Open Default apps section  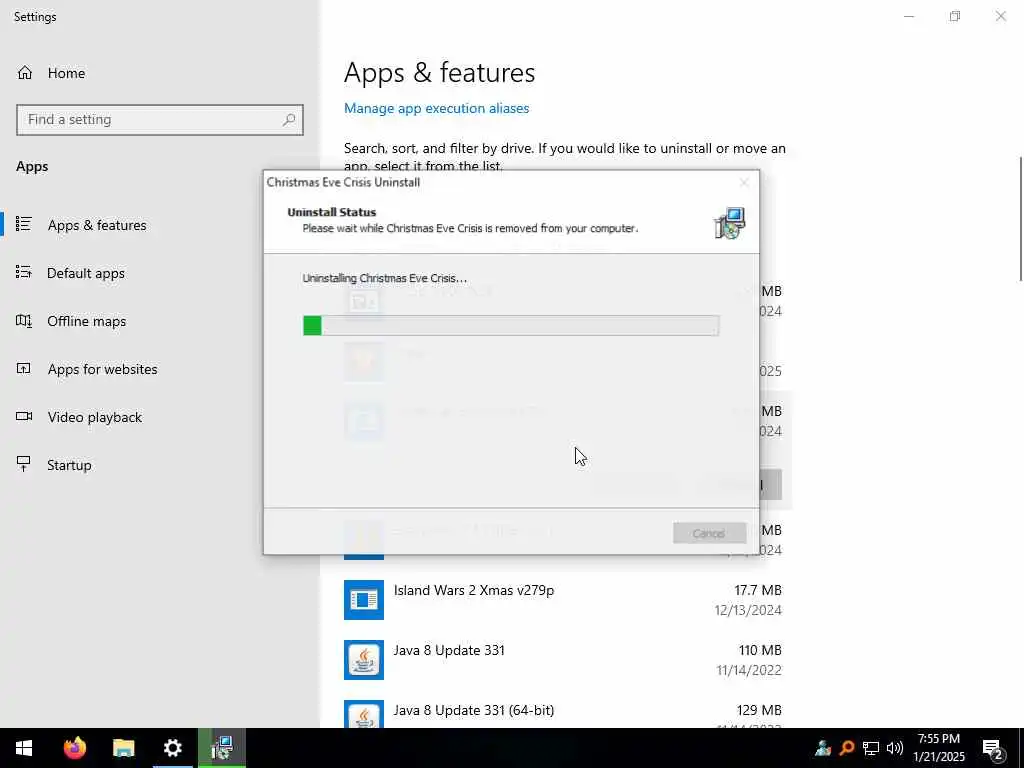coord(86,273)
